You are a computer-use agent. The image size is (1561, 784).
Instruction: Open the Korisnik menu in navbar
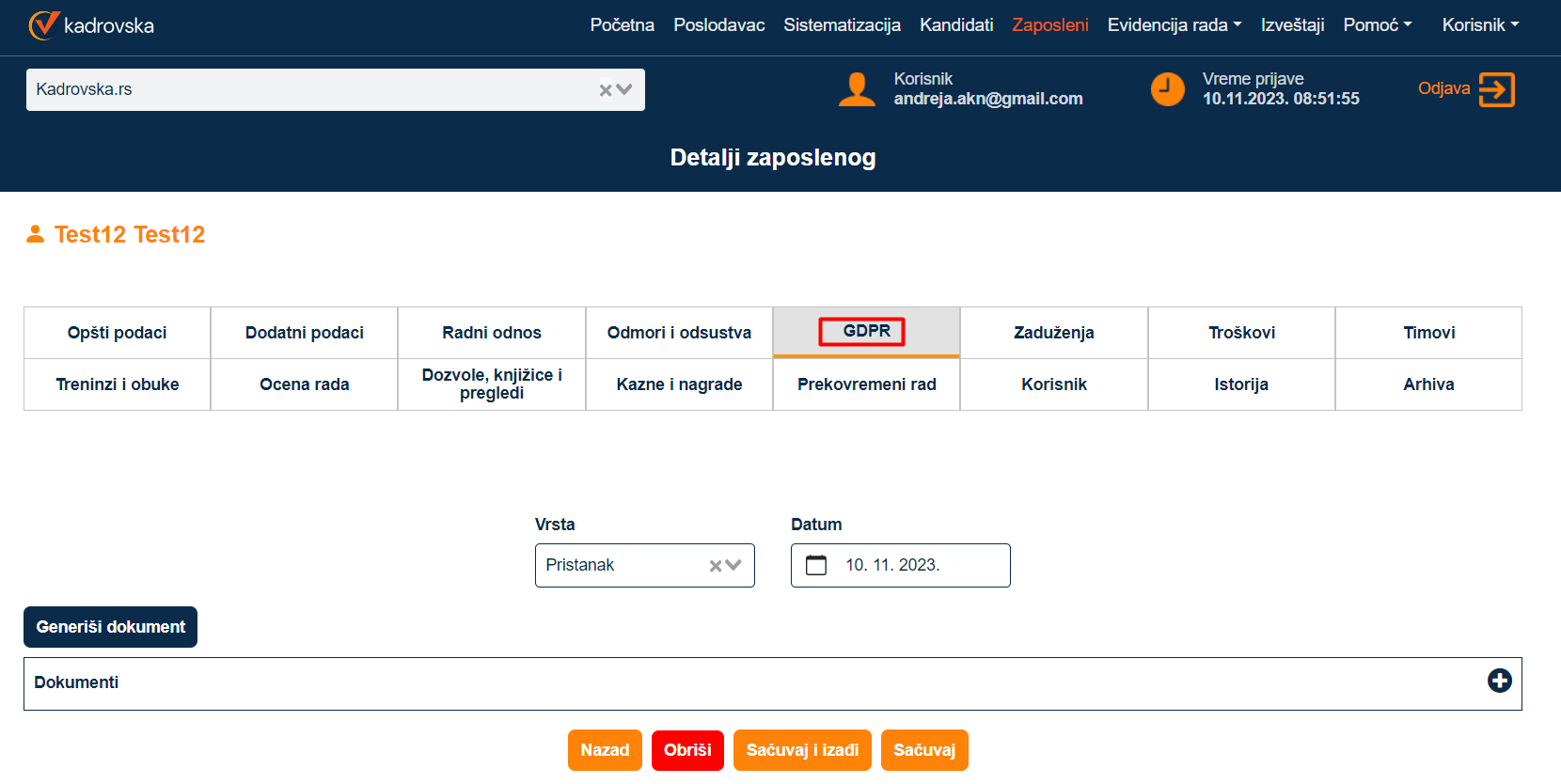(1480, 25)
